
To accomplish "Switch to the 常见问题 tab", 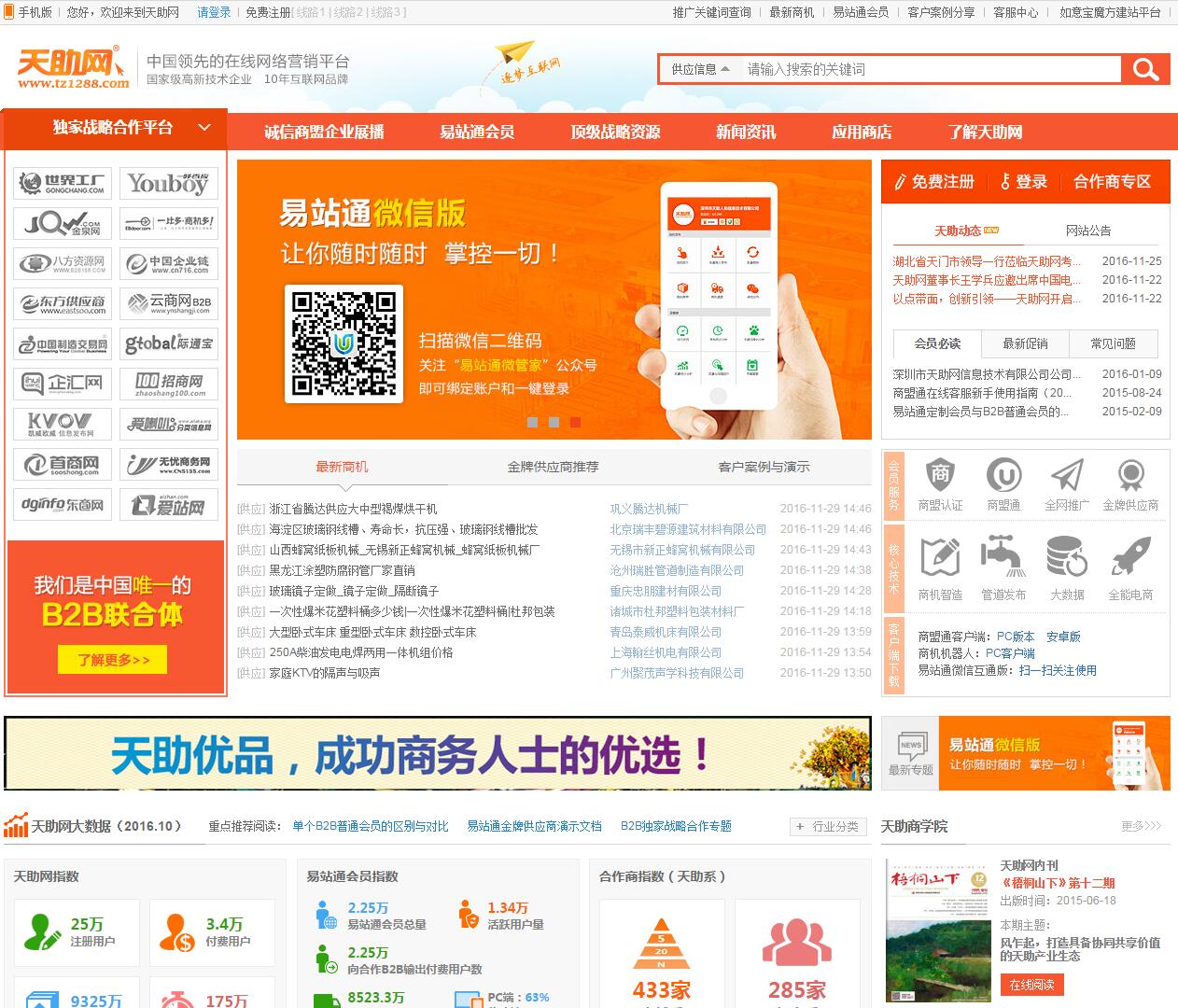I will 1114,343.
